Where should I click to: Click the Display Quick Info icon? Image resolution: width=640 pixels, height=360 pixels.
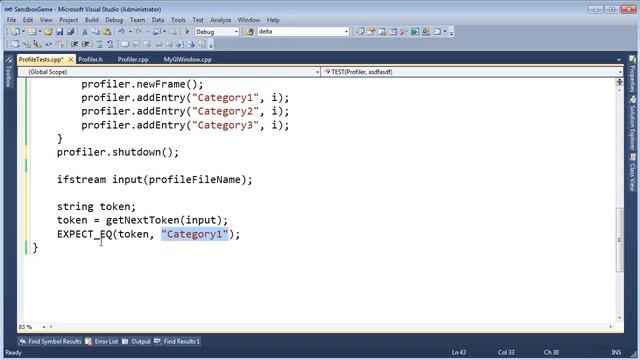click(38, 44)
